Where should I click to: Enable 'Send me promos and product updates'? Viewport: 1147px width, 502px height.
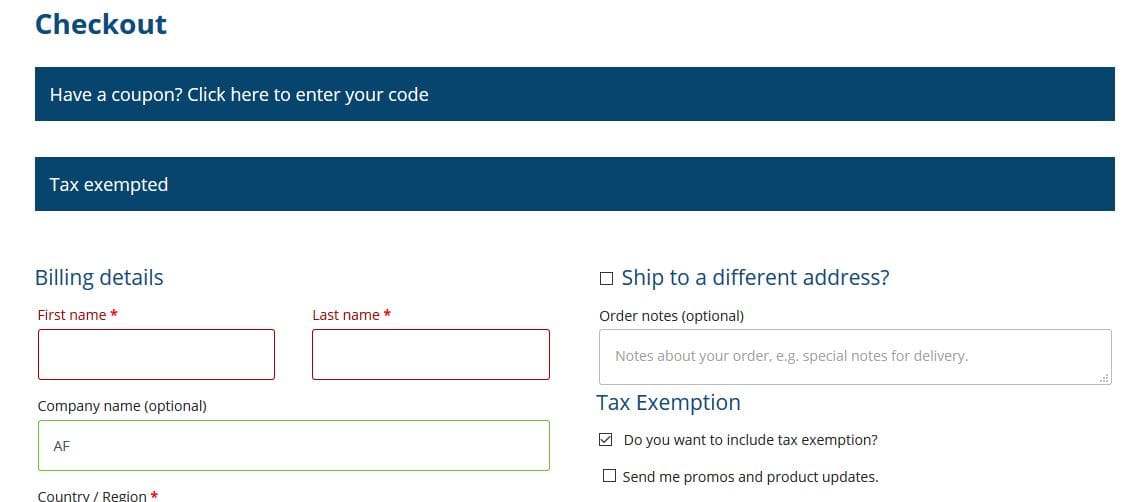click(609, 477)
